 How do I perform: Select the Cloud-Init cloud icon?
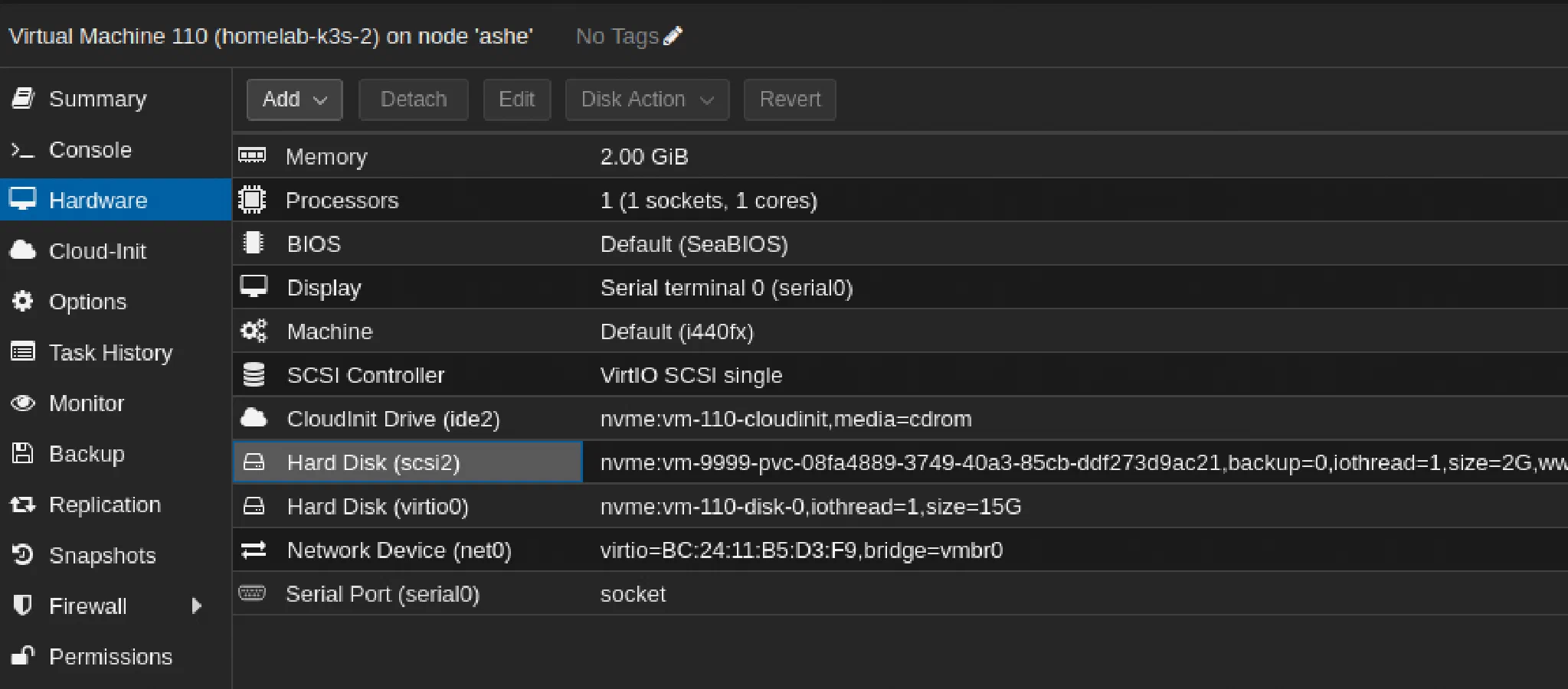pyautogui.click(x=23, y=250)
